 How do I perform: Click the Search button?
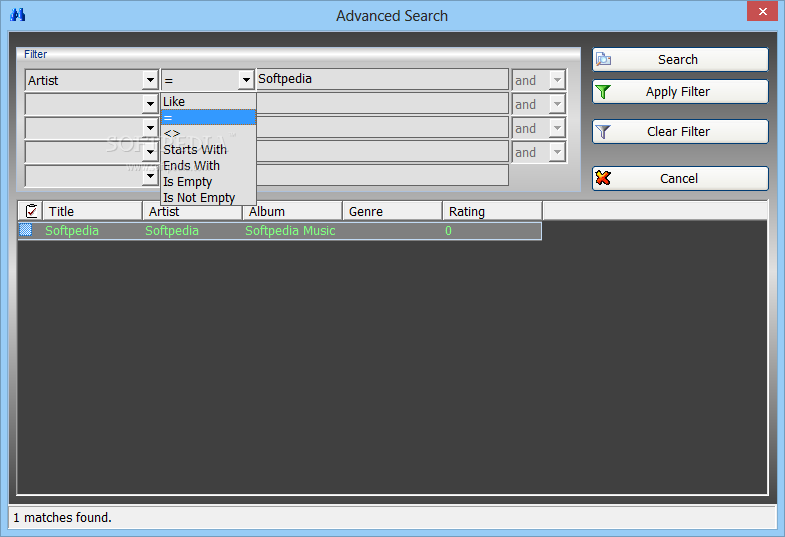(680, 60)
